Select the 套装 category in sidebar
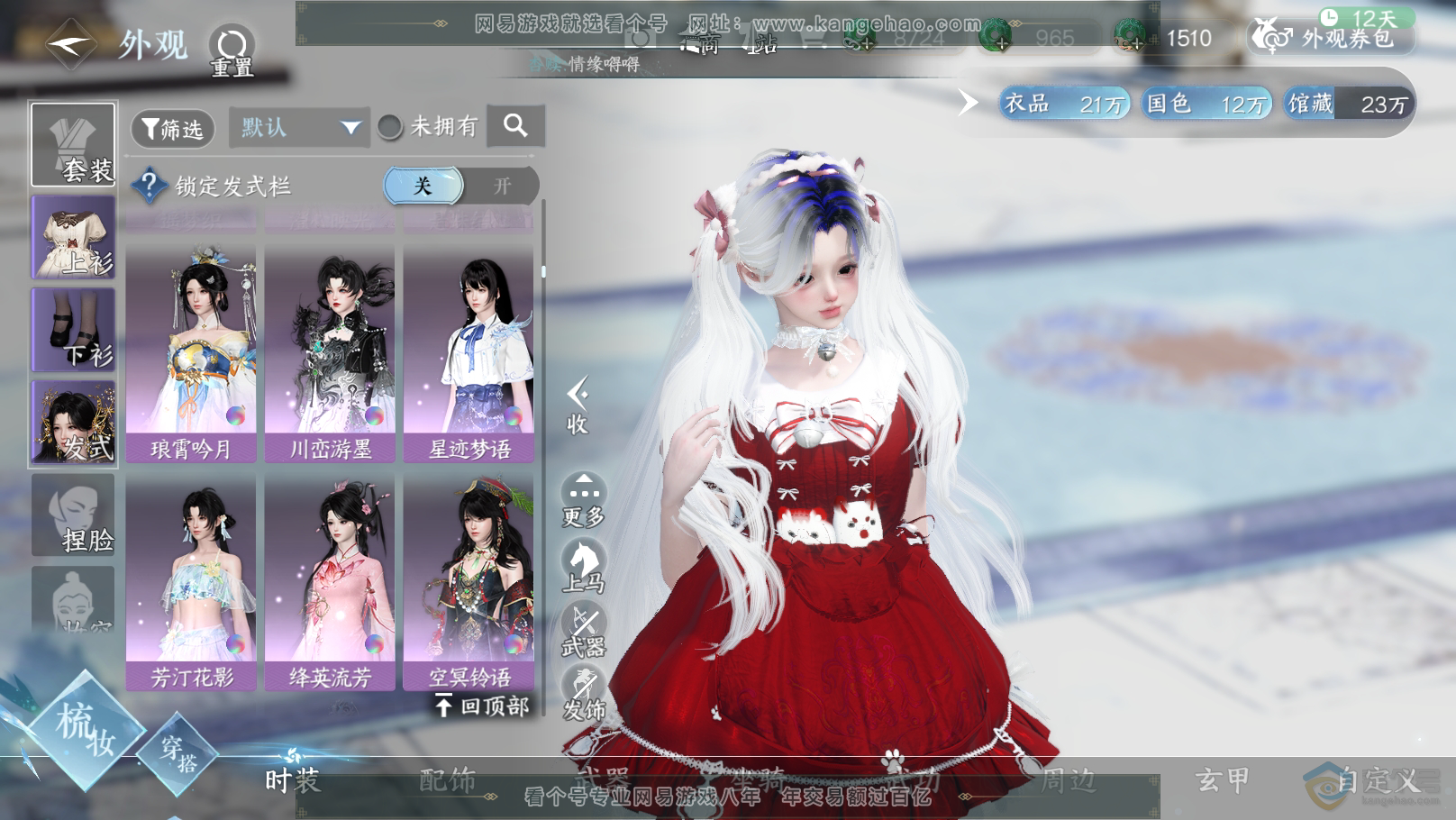 (x=73, y=144)
